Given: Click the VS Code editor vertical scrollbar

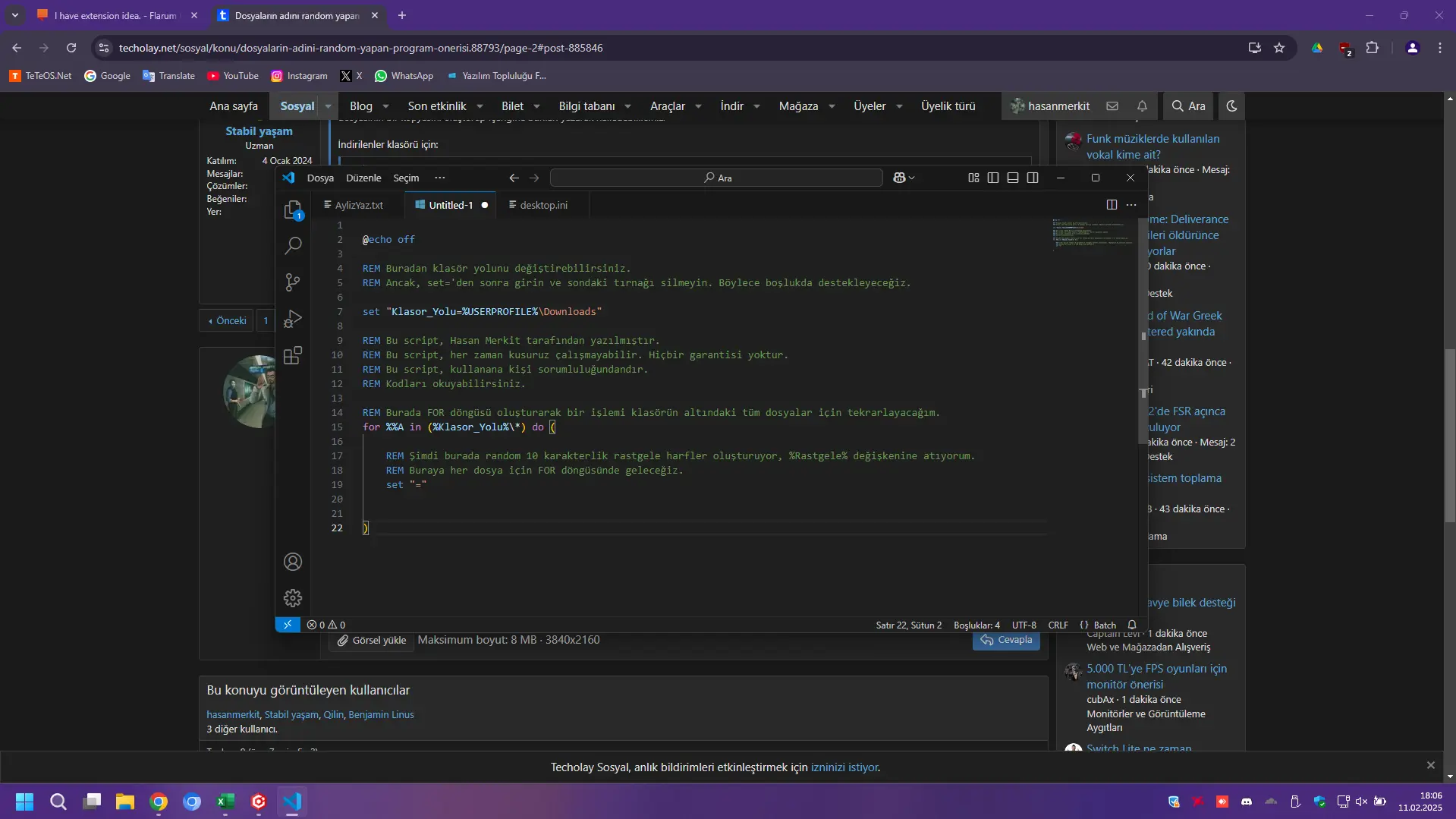Looking at the screenshot, I should (x=1143, y=331).
